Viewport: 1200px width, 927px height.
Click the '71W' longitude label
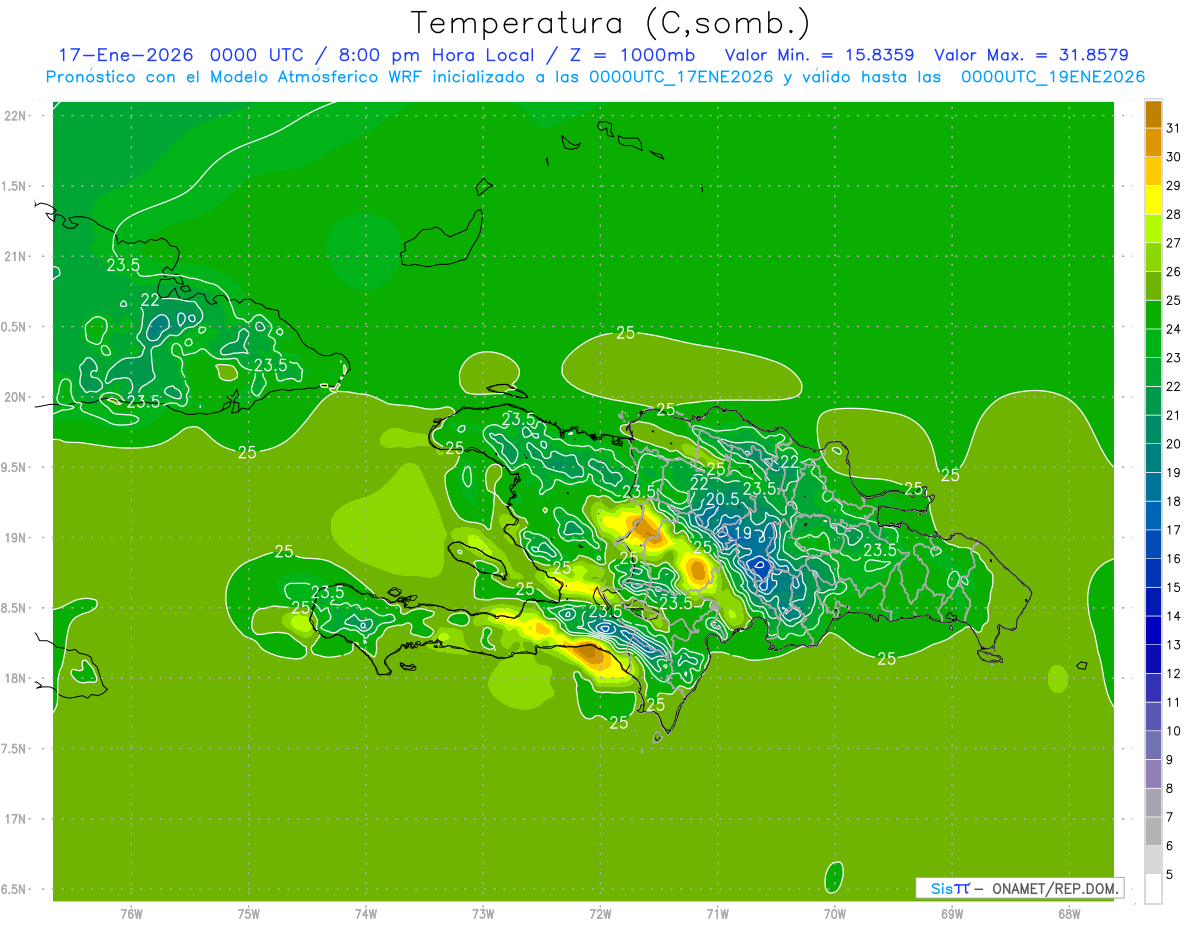717,913
